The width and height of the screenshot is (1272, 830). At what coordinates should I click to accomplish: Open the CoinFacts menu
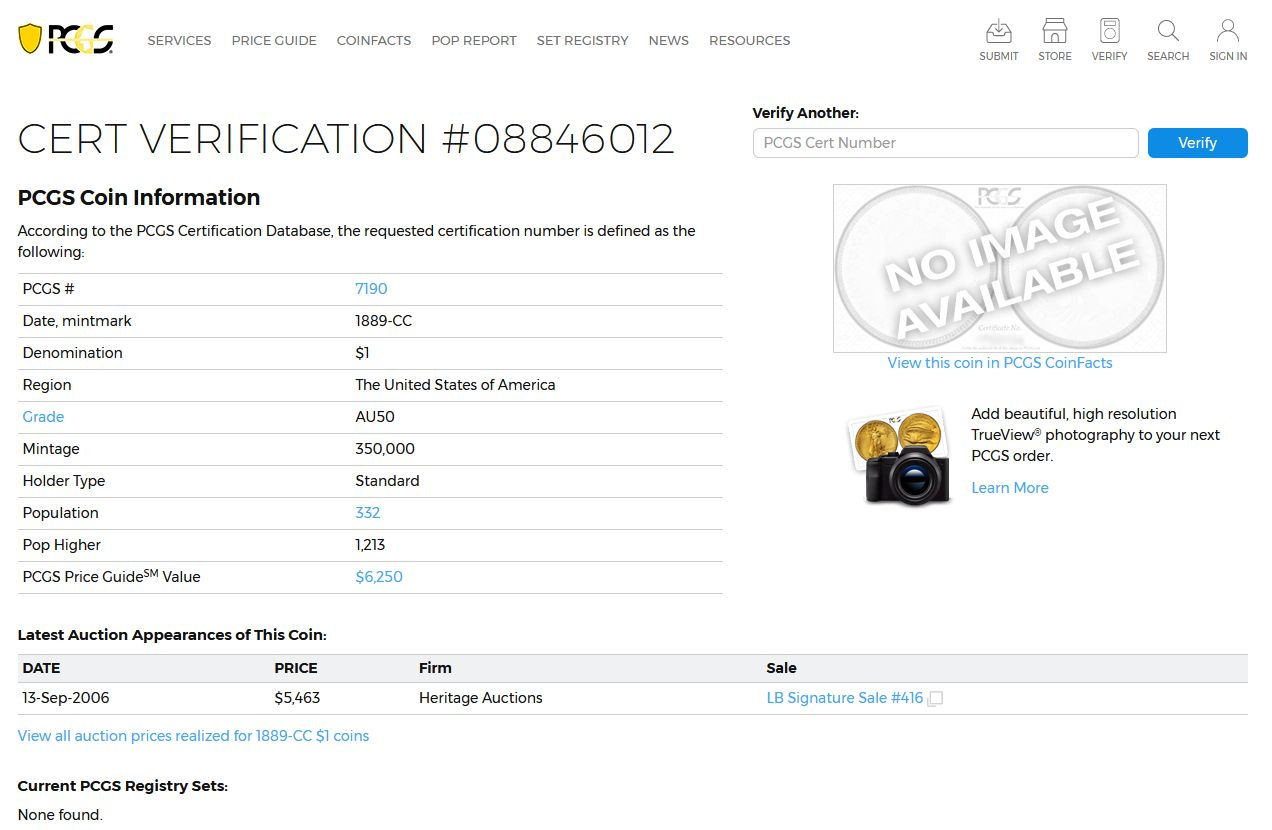(x=374, y=40)
